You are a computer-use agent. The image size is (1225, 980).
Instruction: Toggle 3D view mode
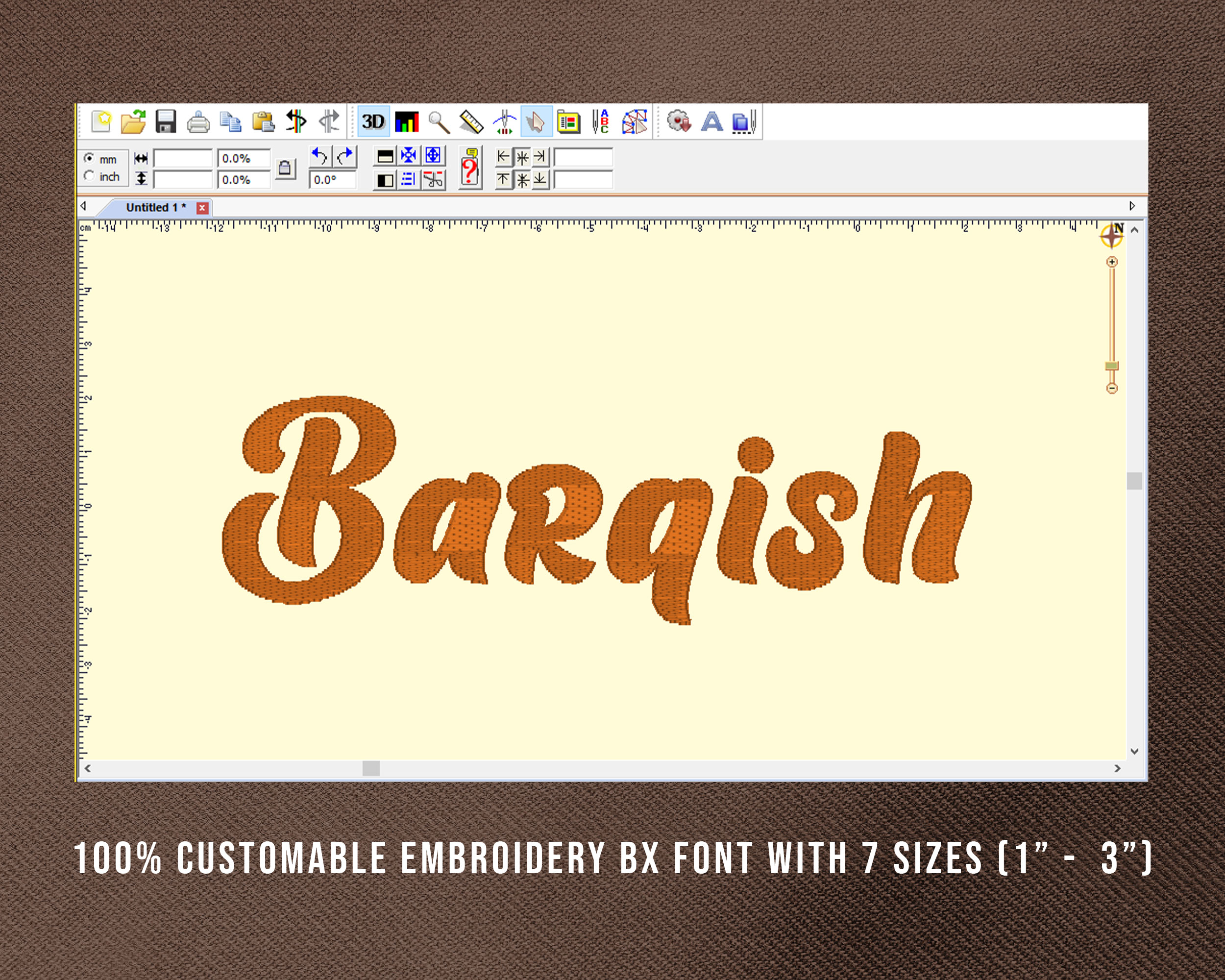[373, 122]
